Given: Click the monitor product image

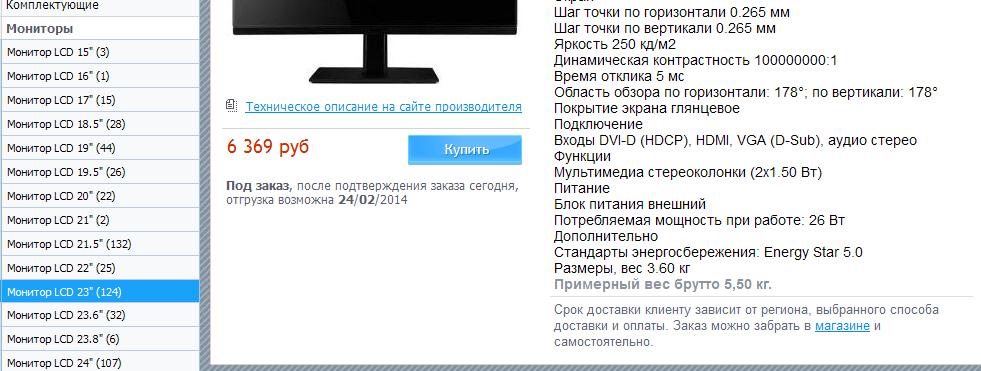Looking at the screenshot, I should pos(374,42).
